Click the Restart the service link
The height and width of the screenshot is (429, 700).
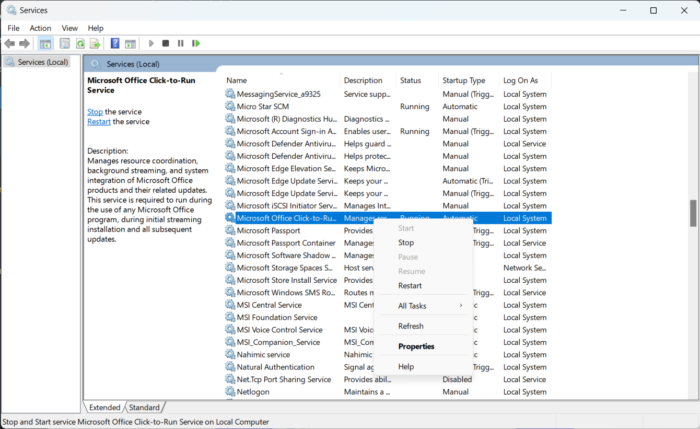99,122
